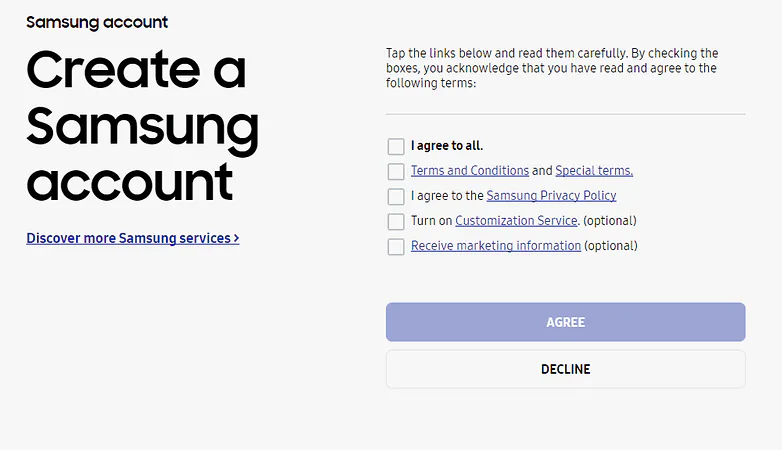Click the DECLINE button
Image resolution: width=782 pixels, height=450 pixels.
[566, 369]
